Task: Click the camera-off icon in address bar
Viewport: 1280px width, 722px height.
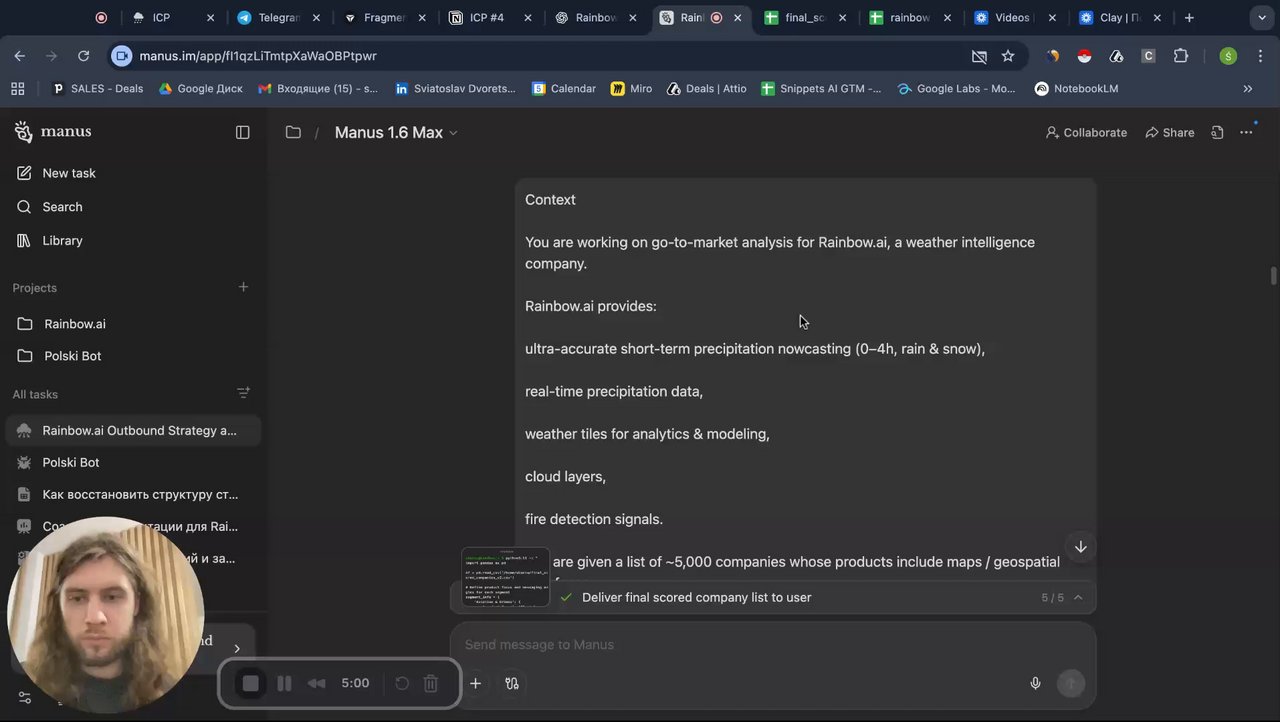Action: (979, 56)
